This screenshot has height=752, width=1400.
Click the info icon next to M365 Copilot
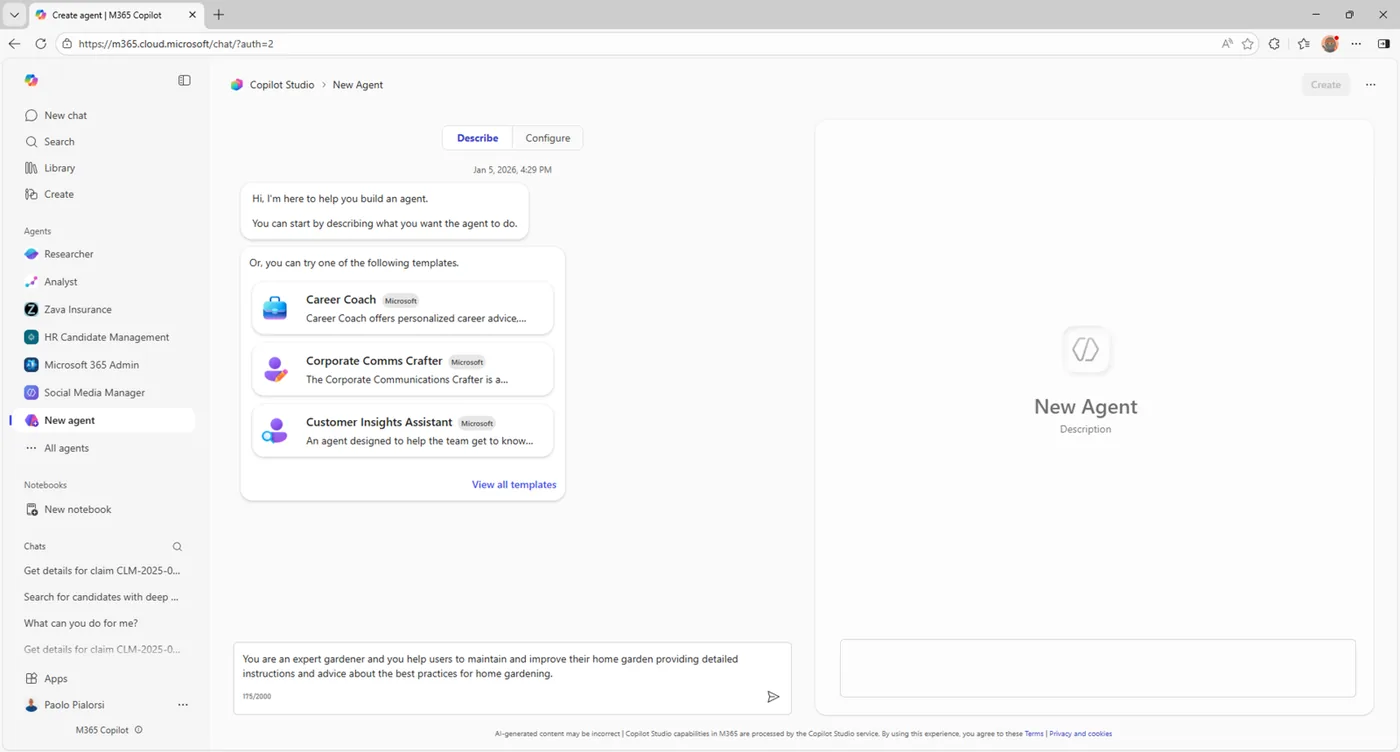pos(139,730)
